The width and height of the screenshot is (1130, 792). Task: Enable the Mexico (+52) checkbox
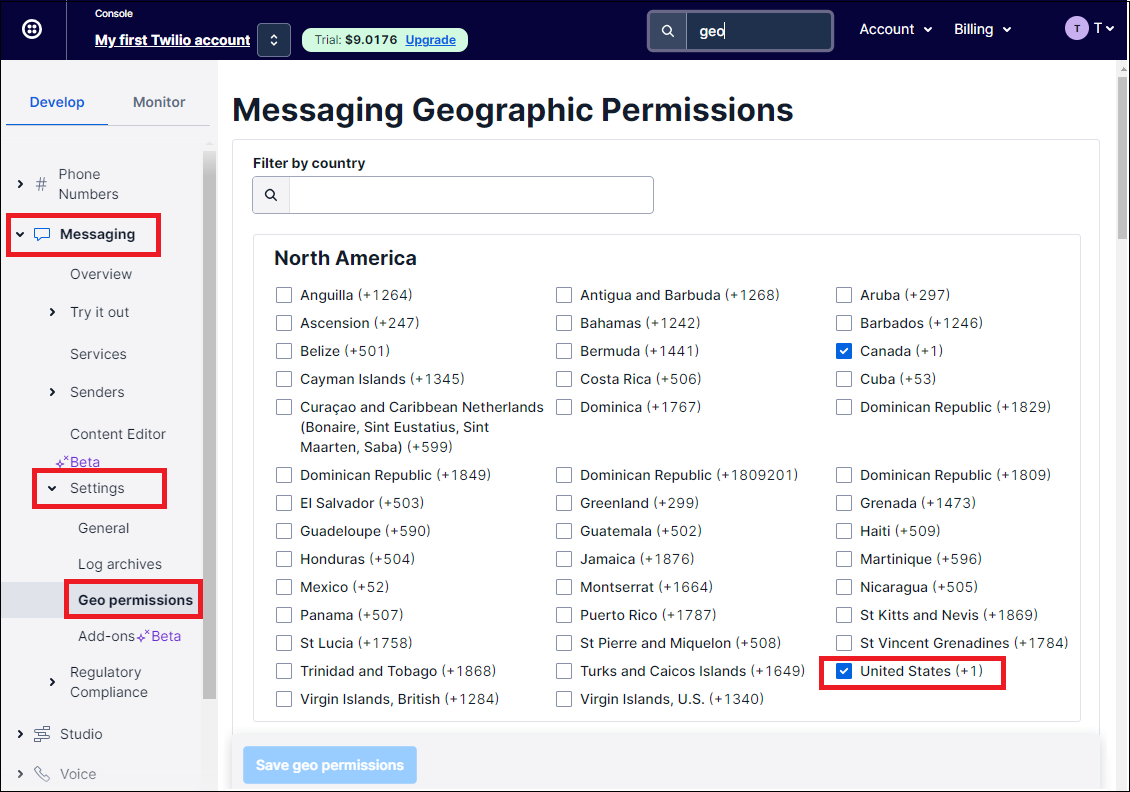click(x=284, y=587)
